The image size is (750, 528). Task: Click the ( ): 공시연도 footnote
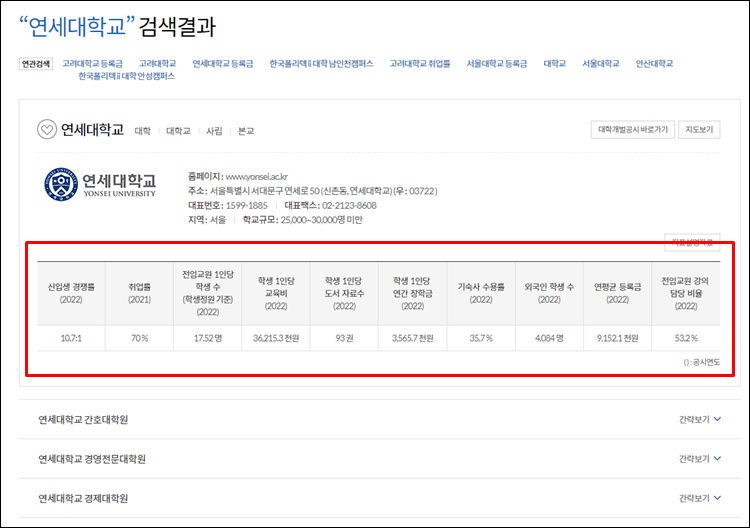(701, 362)
